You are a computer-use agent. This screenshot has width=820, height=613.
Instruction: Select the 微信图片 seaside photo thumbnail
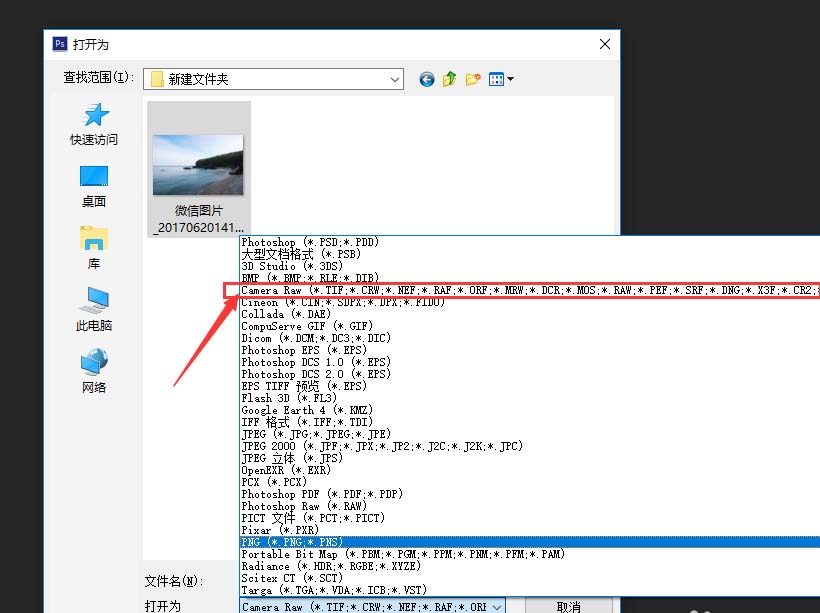199,169
